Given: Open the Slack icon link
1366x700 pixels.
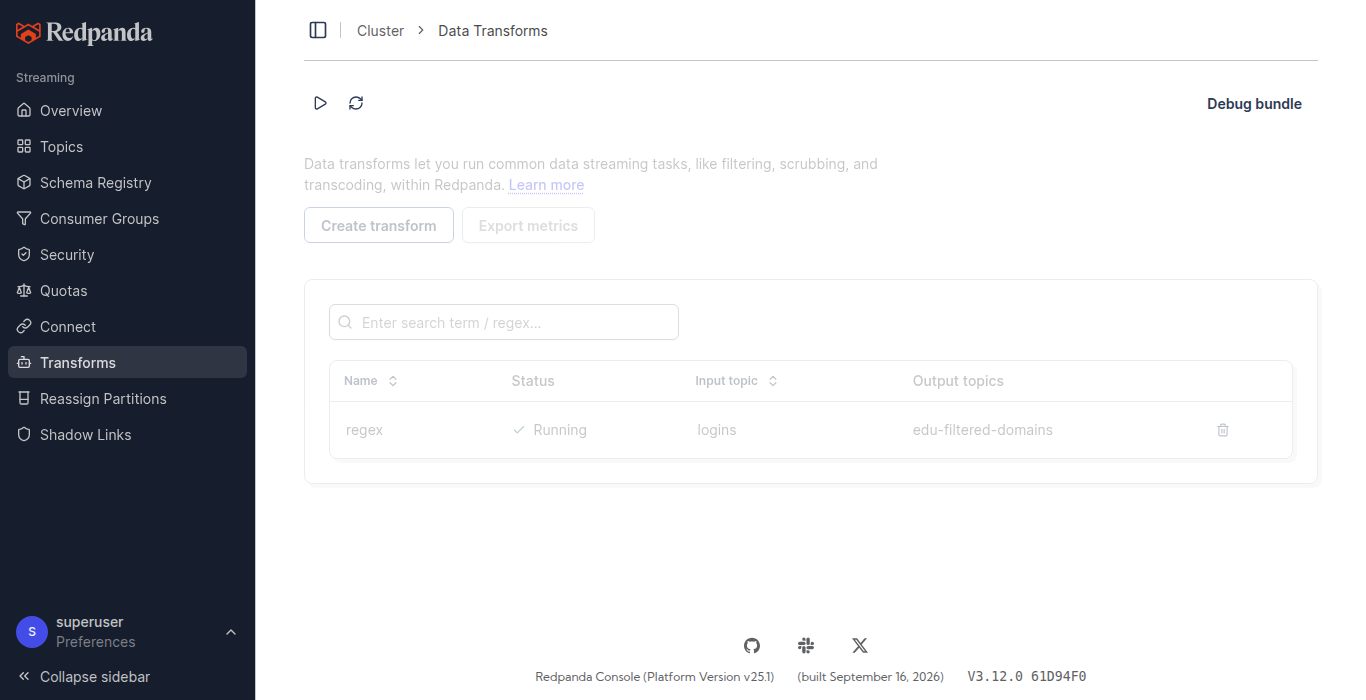Looking at the screenshot, I should 806,646.
